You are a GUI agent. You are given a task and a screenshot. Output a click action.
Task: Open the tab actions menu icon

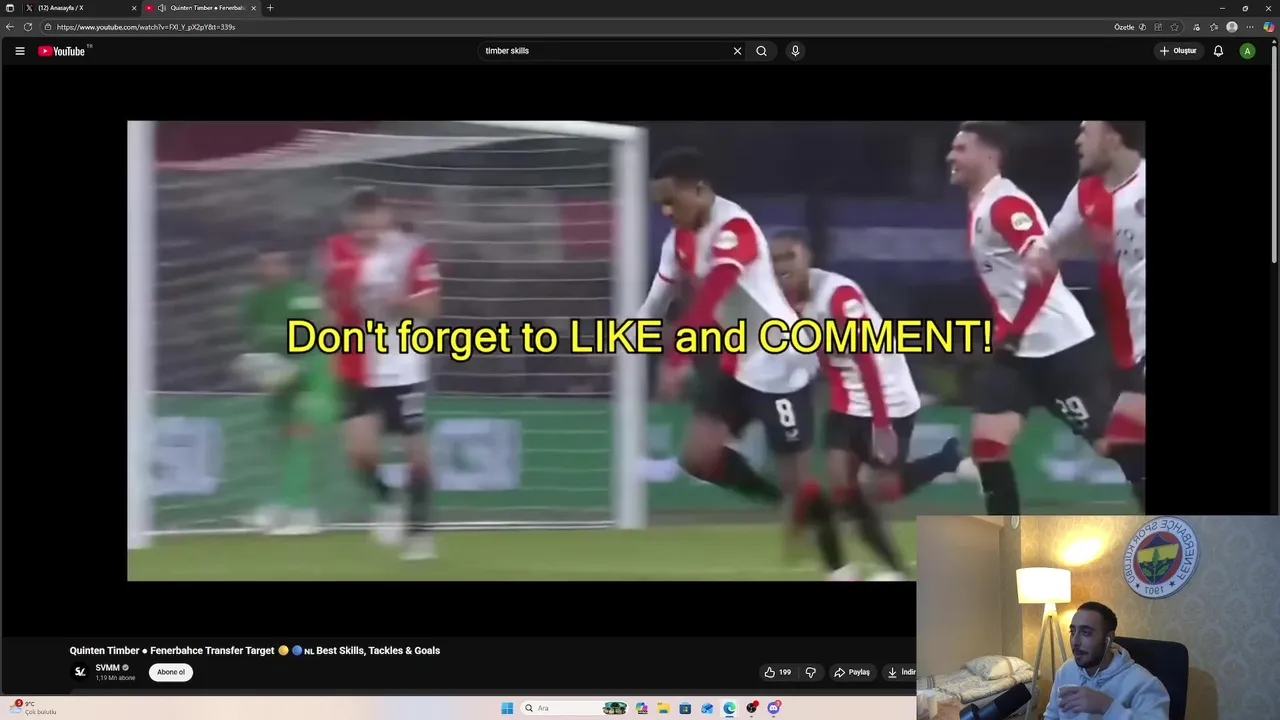point(10,8)
